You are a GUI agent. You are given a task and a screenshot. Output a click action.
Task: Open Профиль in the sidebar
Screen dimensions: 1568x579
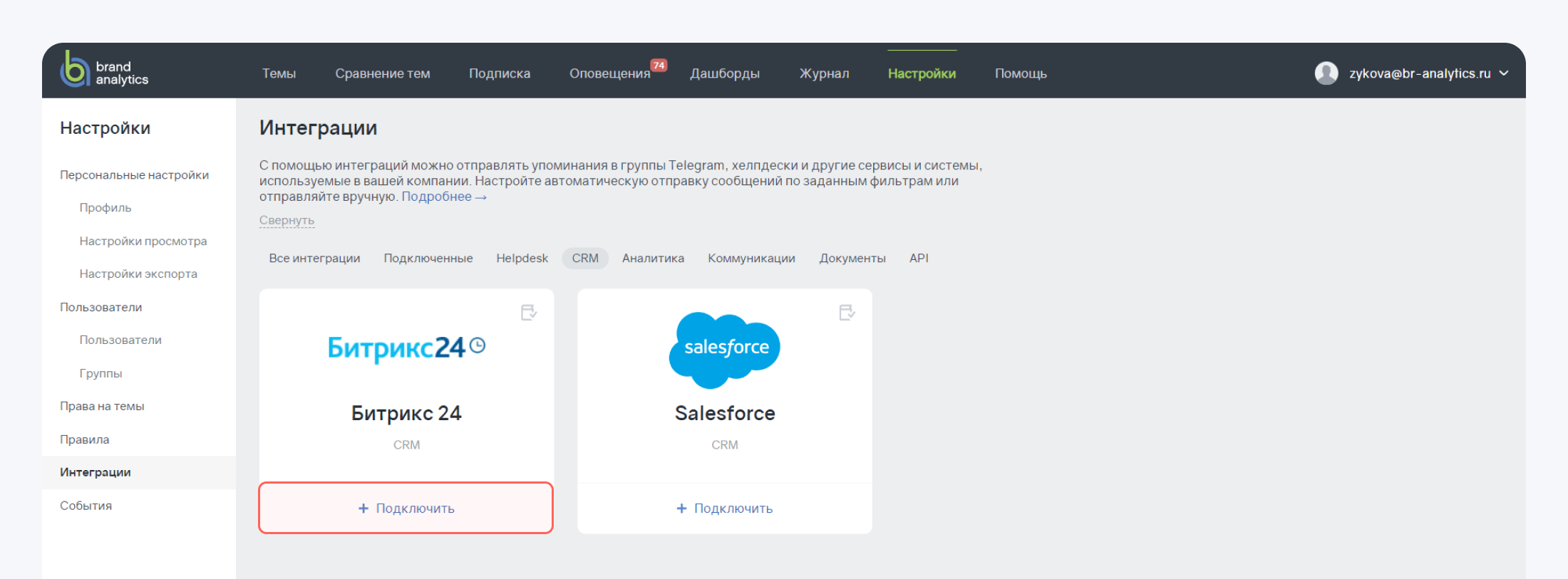pos(105,208)
